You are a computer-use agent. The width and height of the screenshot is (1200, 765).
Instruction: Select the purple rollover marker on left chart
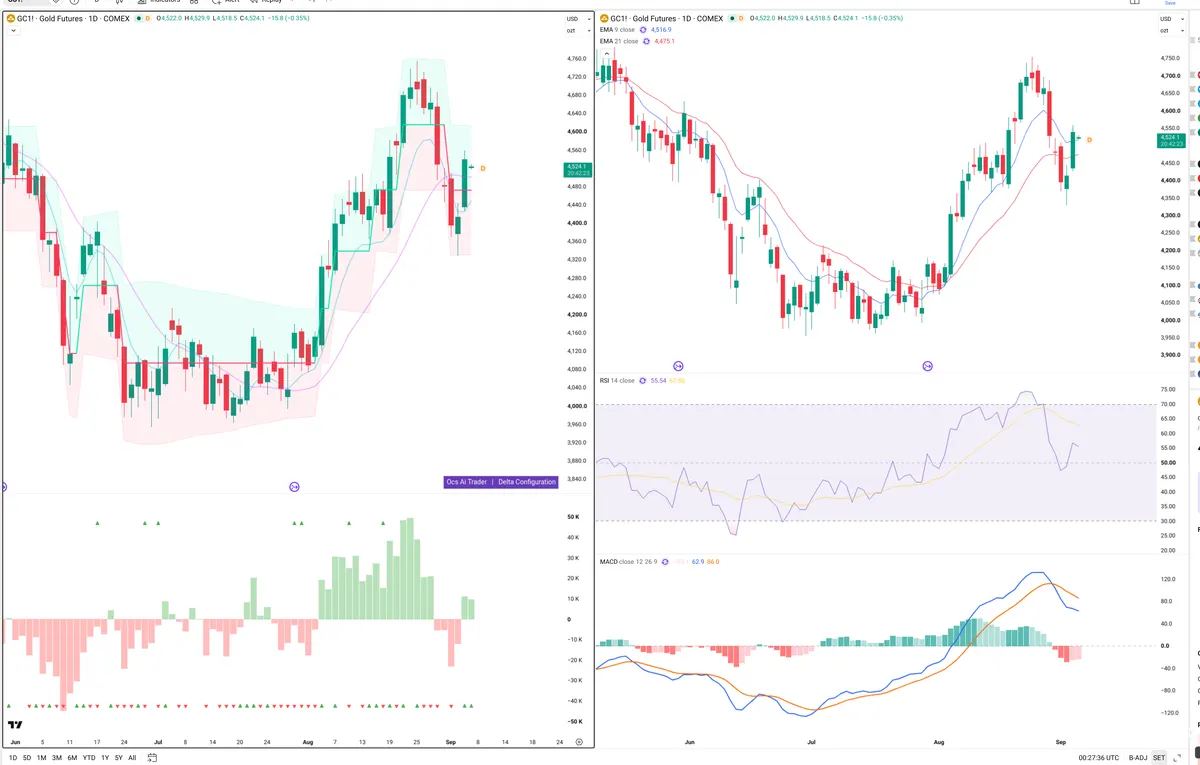pyautogui.click(x=295, y=487)
